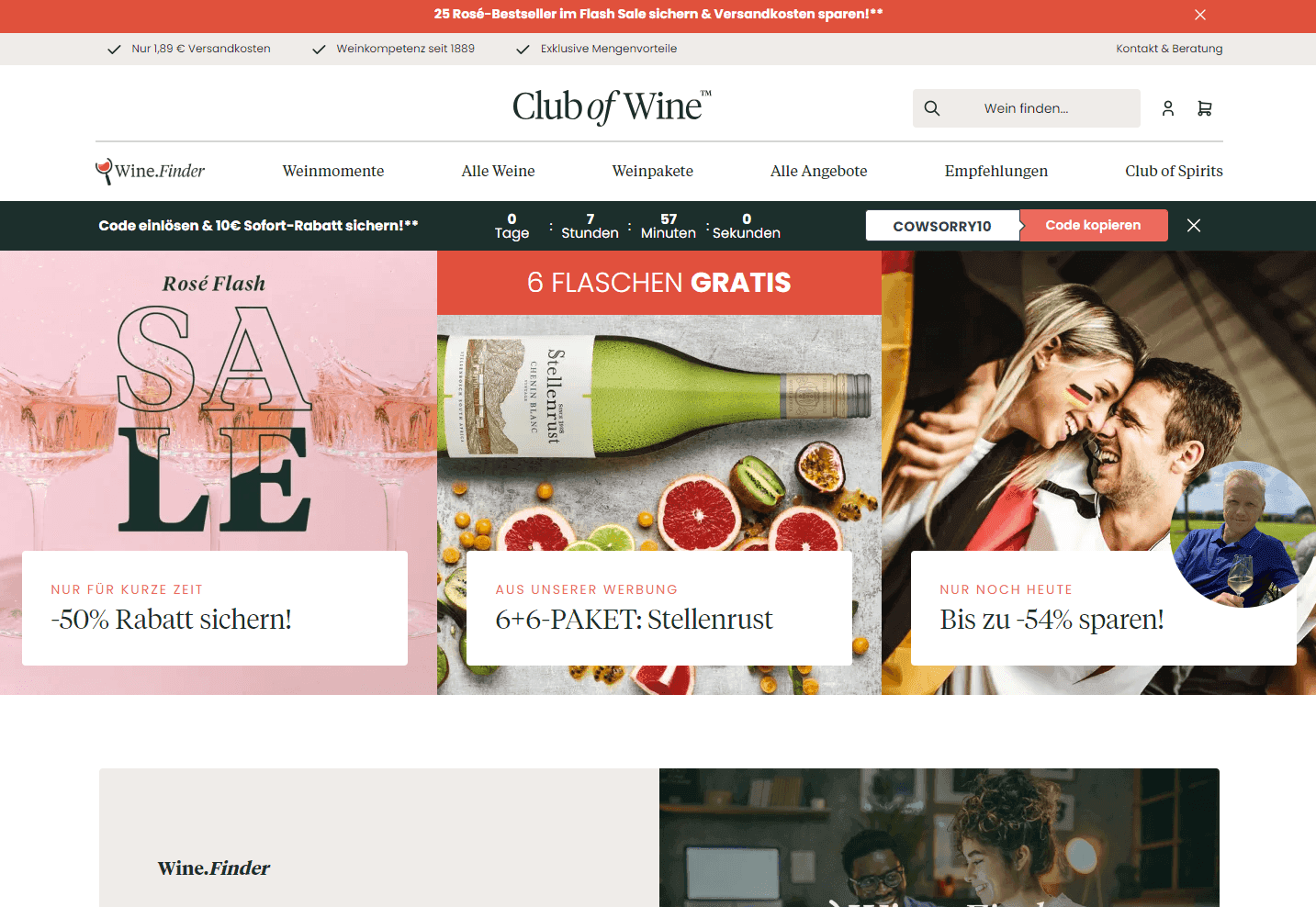This screenshot has width=1316, height=907.
Task: Open the Empfehlungen menu item
Action: [x=996, y=171]
